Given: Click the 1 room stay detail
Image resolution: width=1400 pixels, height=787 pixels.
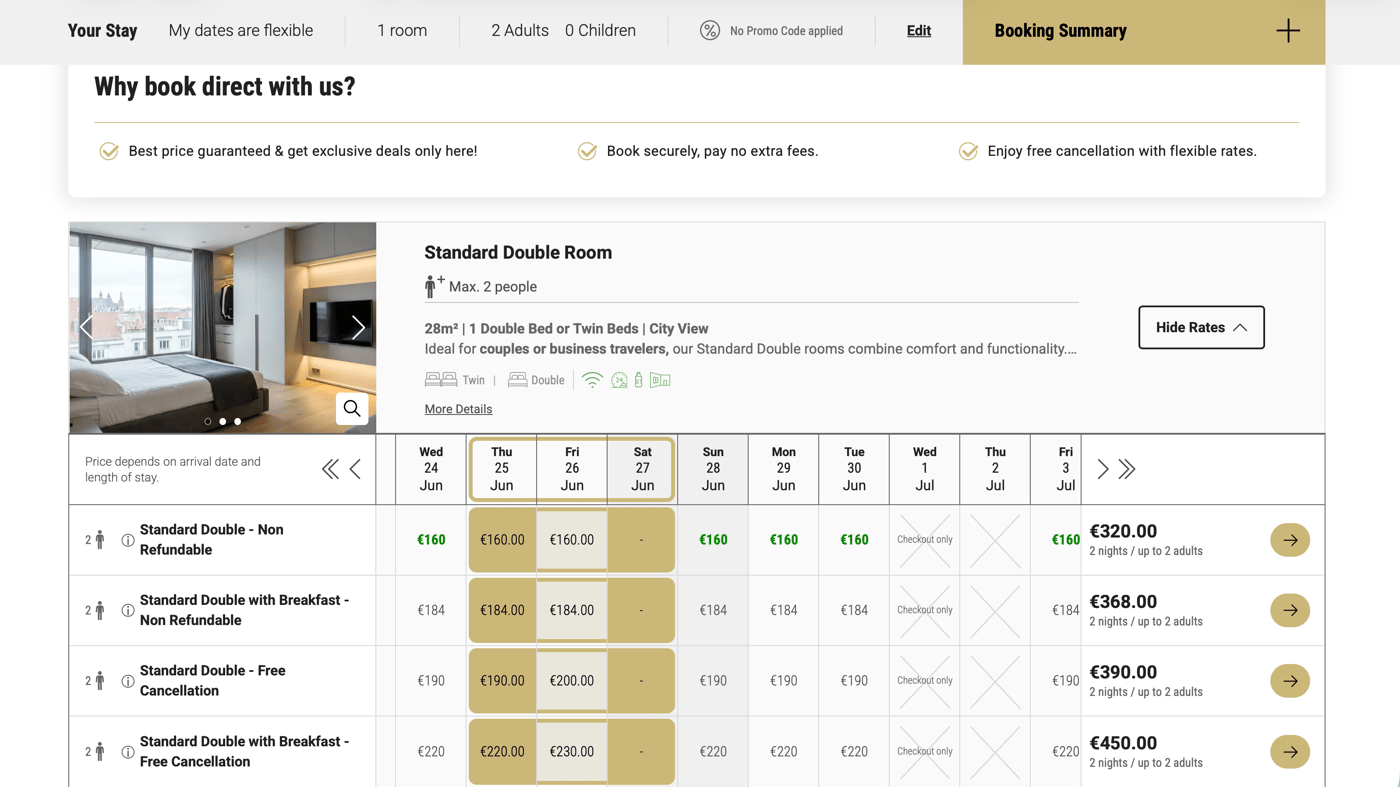Looking at the screenshot, I should 402,31.
